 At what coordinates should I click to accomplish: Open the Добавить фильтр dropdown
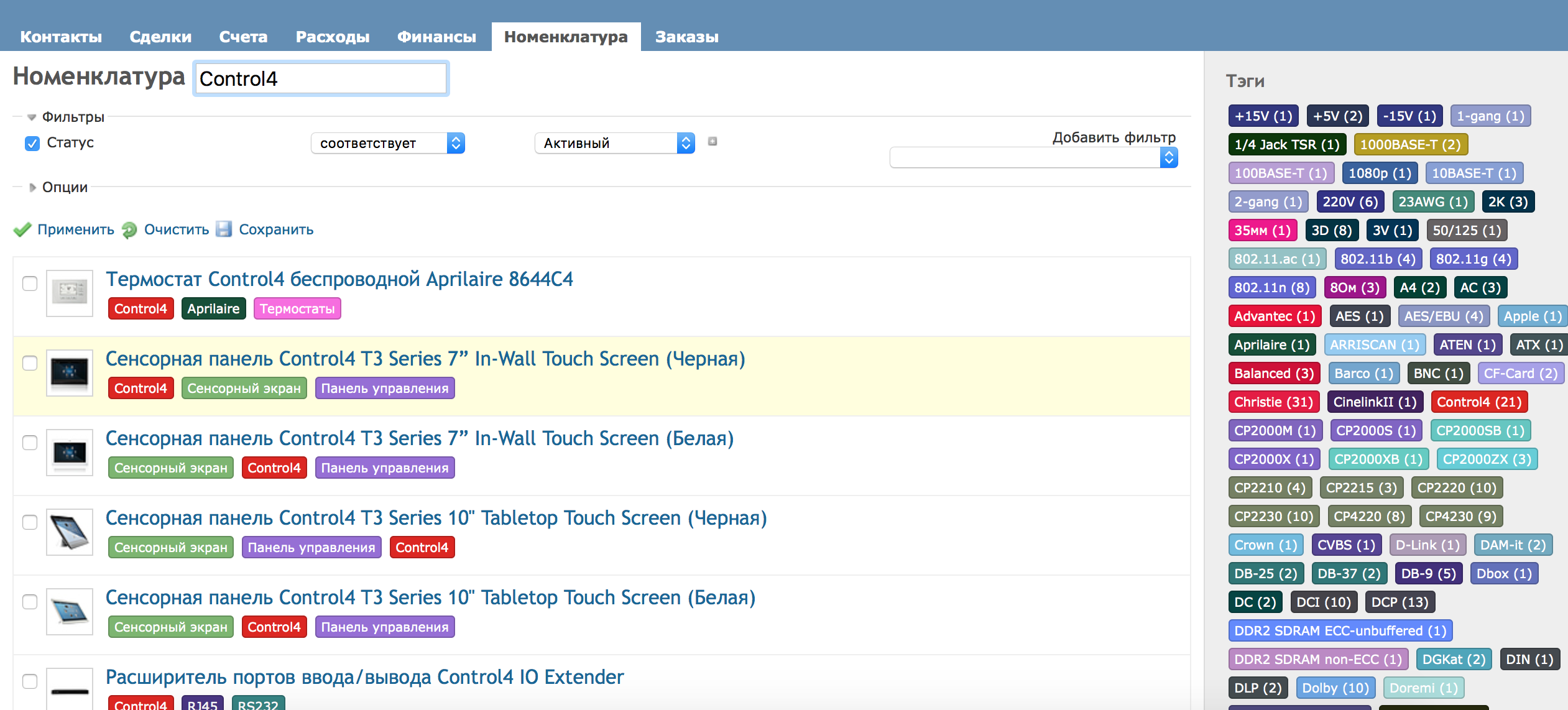pyautogui.click(x=1033, y=157)
